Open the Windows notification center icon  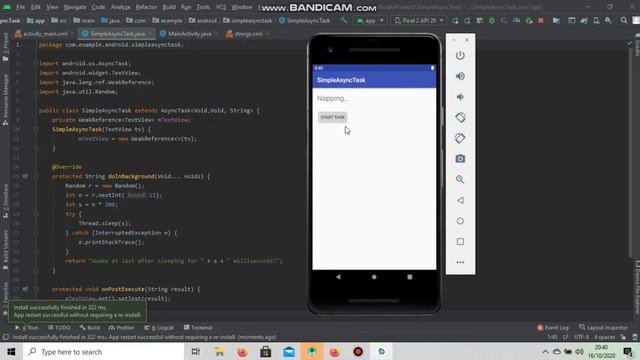coord(629,352)
